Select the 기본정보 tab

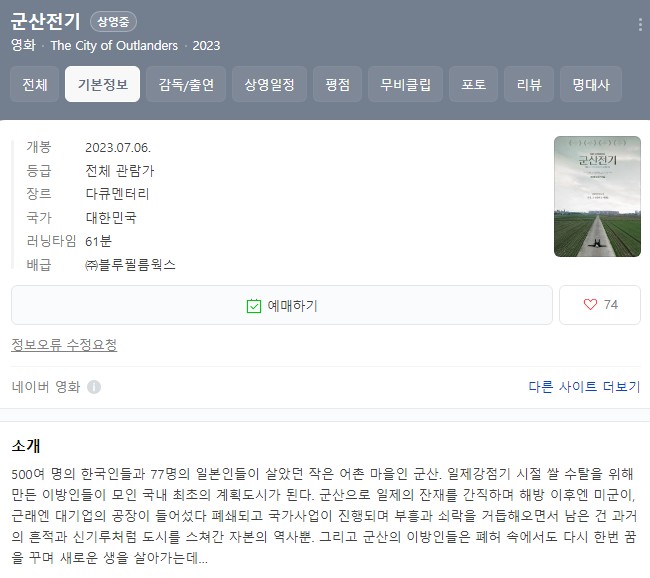click(102, 84)
